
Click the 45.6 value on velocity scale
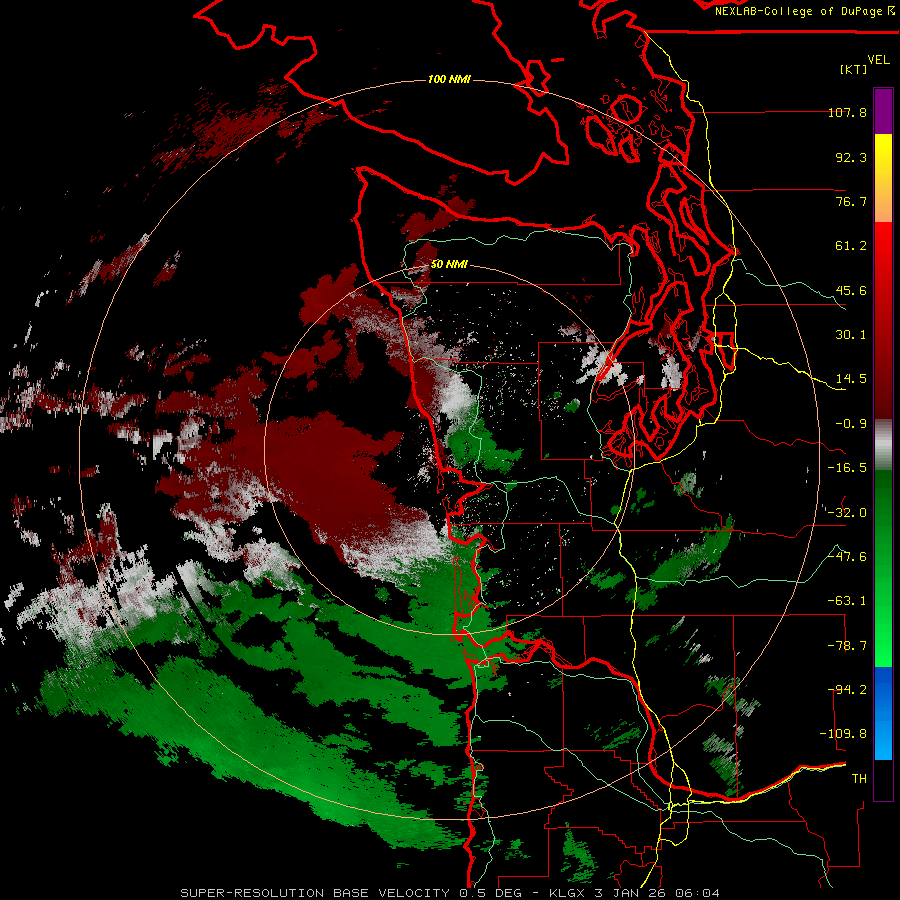click(x=851, y=290)
